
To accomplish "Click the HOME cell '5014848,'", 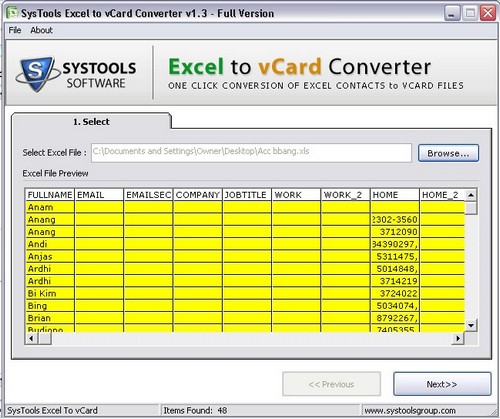I will 395,269.
